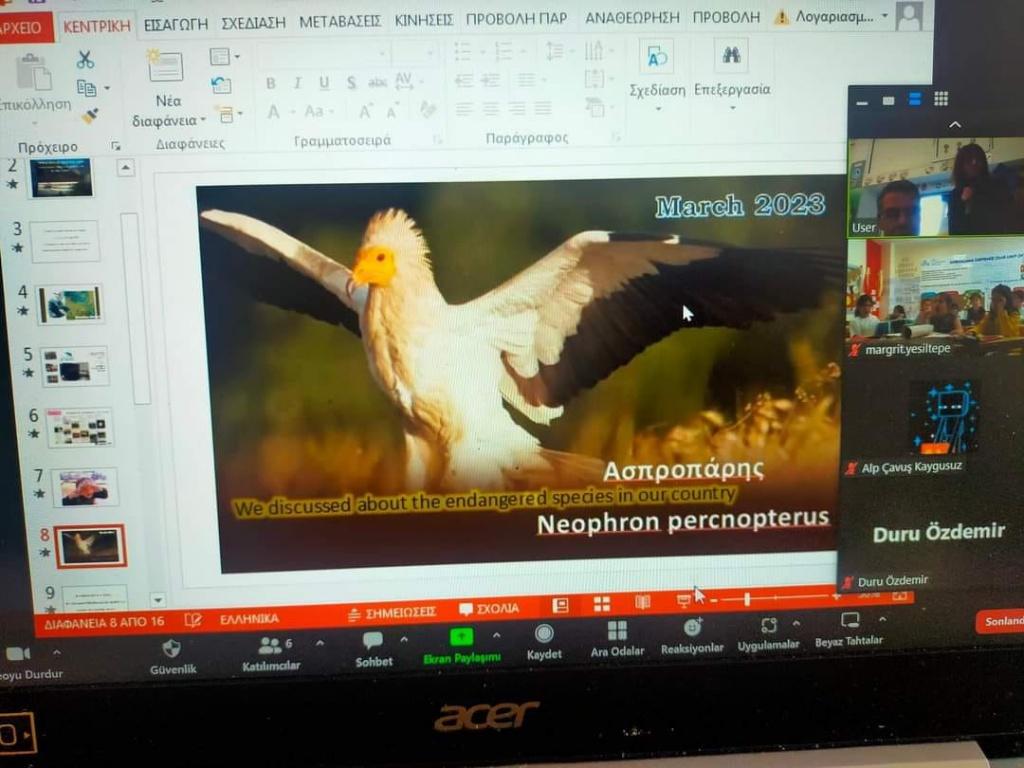Screen dimensions: 1024x768
Task: Open the Επεξεργασία binoculars tool
Action: 731,56
